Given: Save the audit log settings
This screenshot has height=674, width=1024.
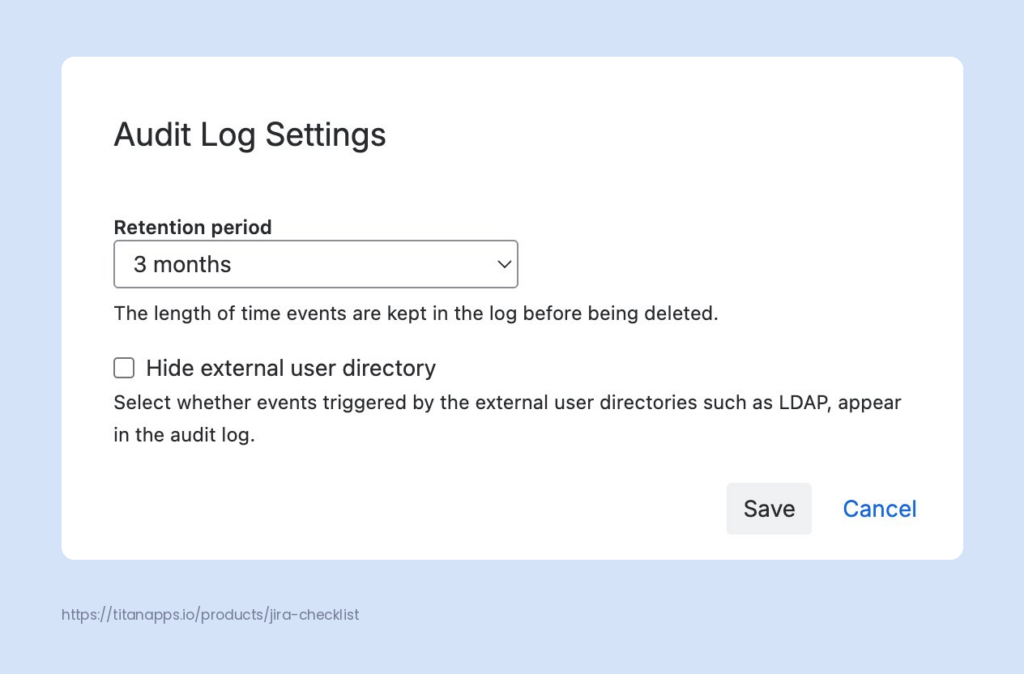Looking at the screenshot, I should coord(768,508).
